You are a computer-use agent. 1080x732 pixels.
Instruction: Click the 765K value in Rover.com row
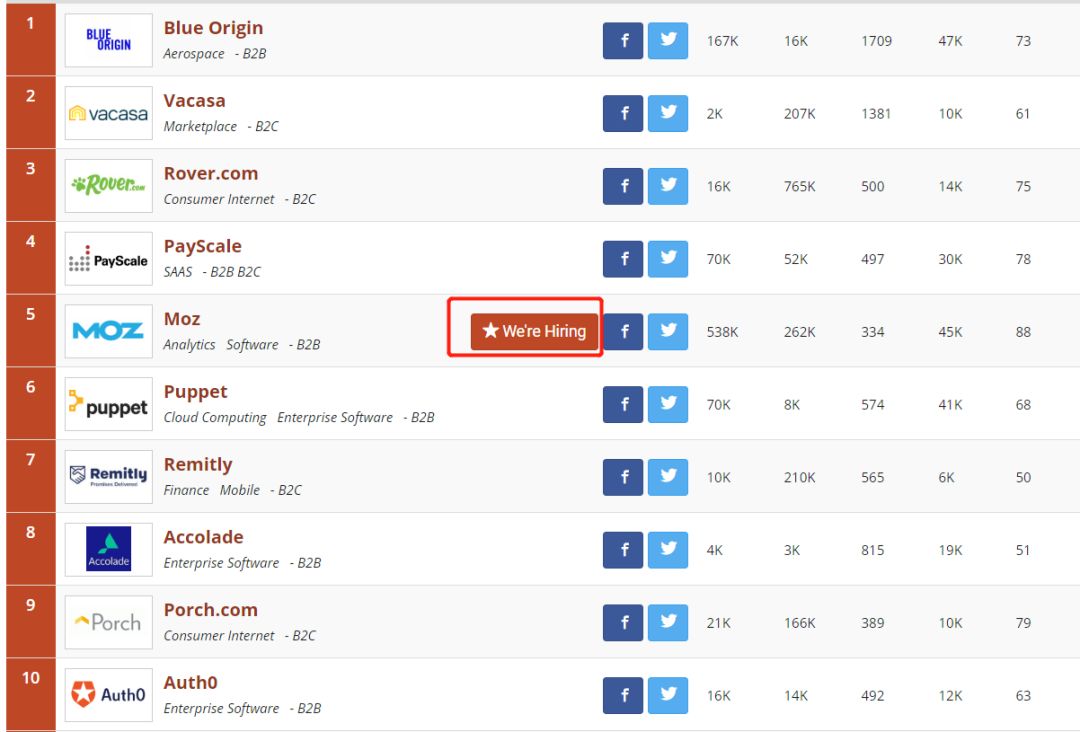[x=799, y=187]
